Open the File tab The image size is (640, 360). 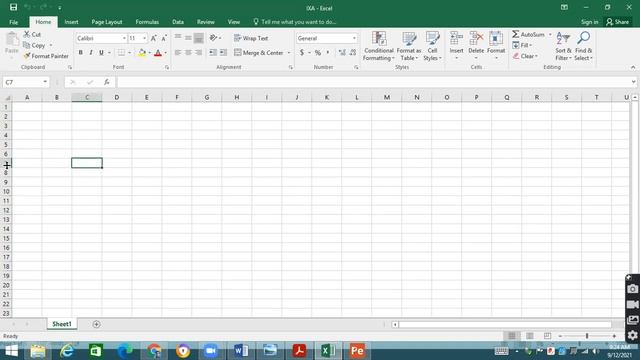point(13,22)
